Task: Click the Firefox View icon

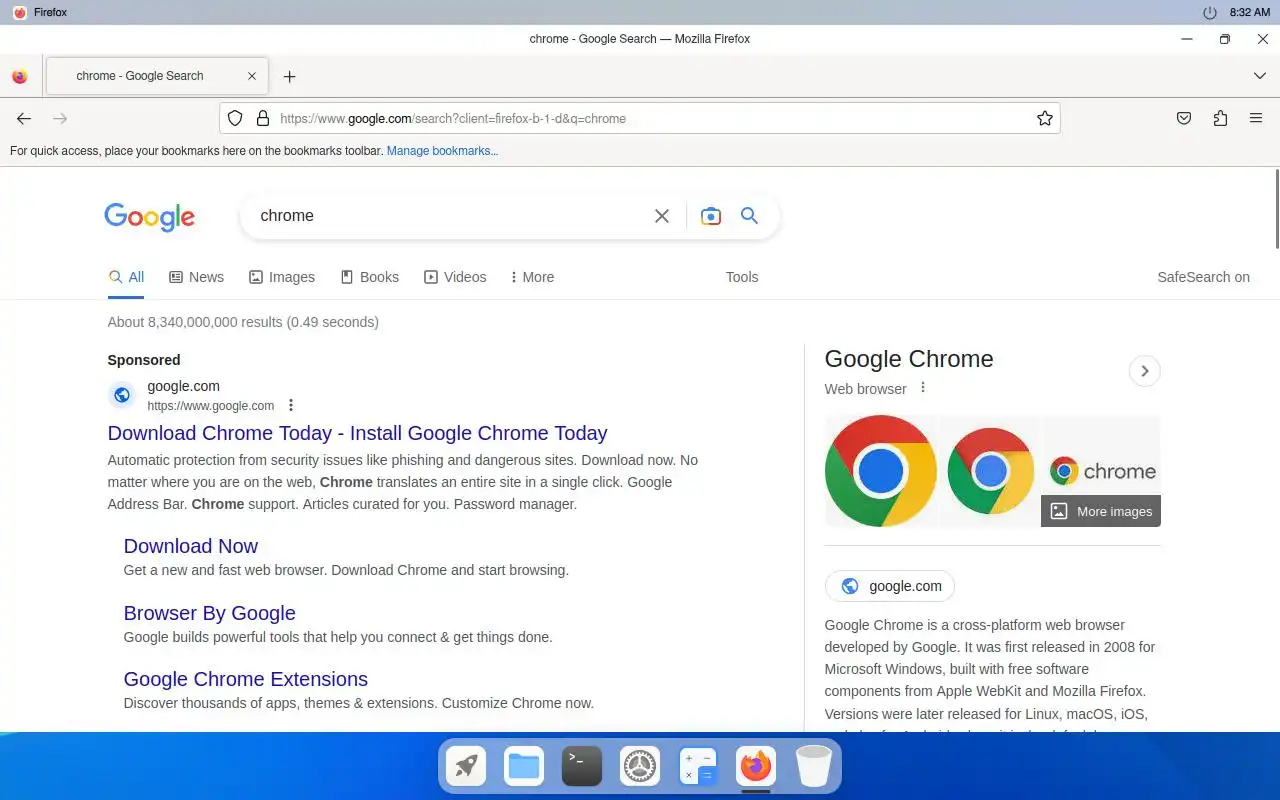Action: click(19, 76)
